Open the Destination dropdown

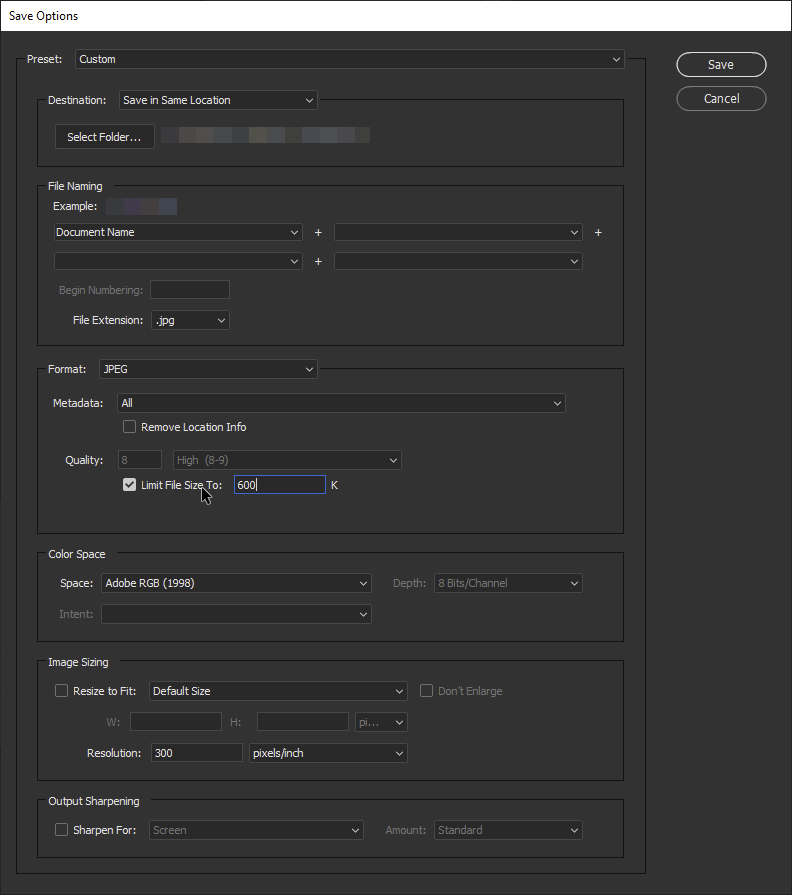pos(217,100)
